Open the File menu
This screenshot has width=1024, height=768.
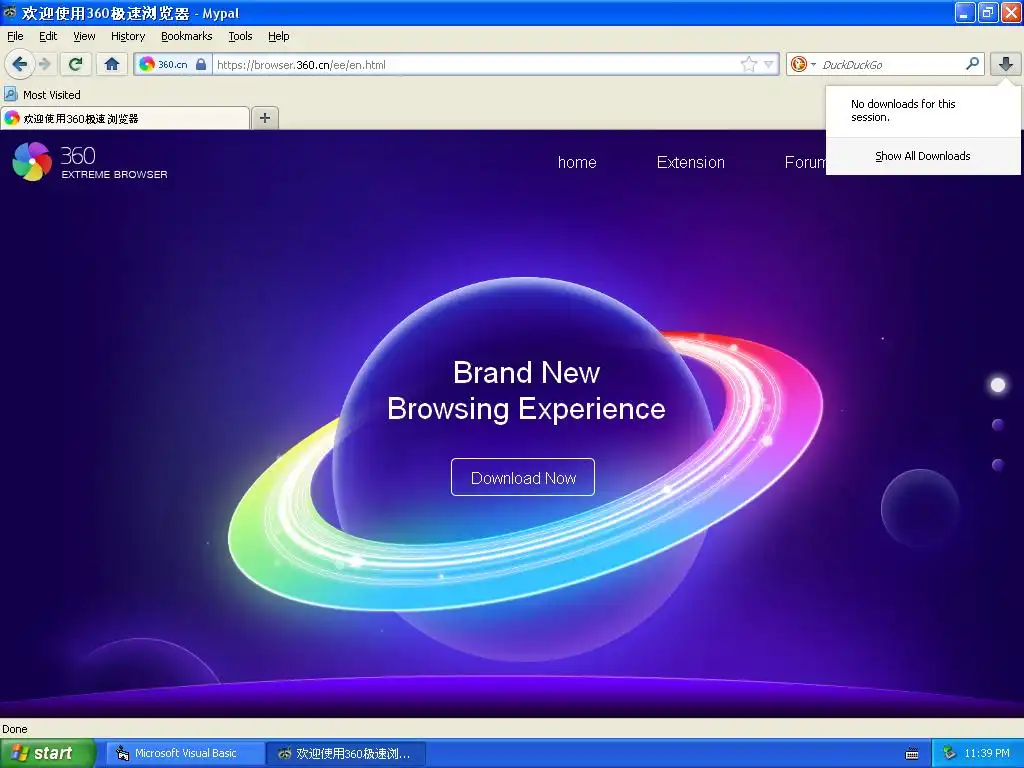tap(15, 36)
